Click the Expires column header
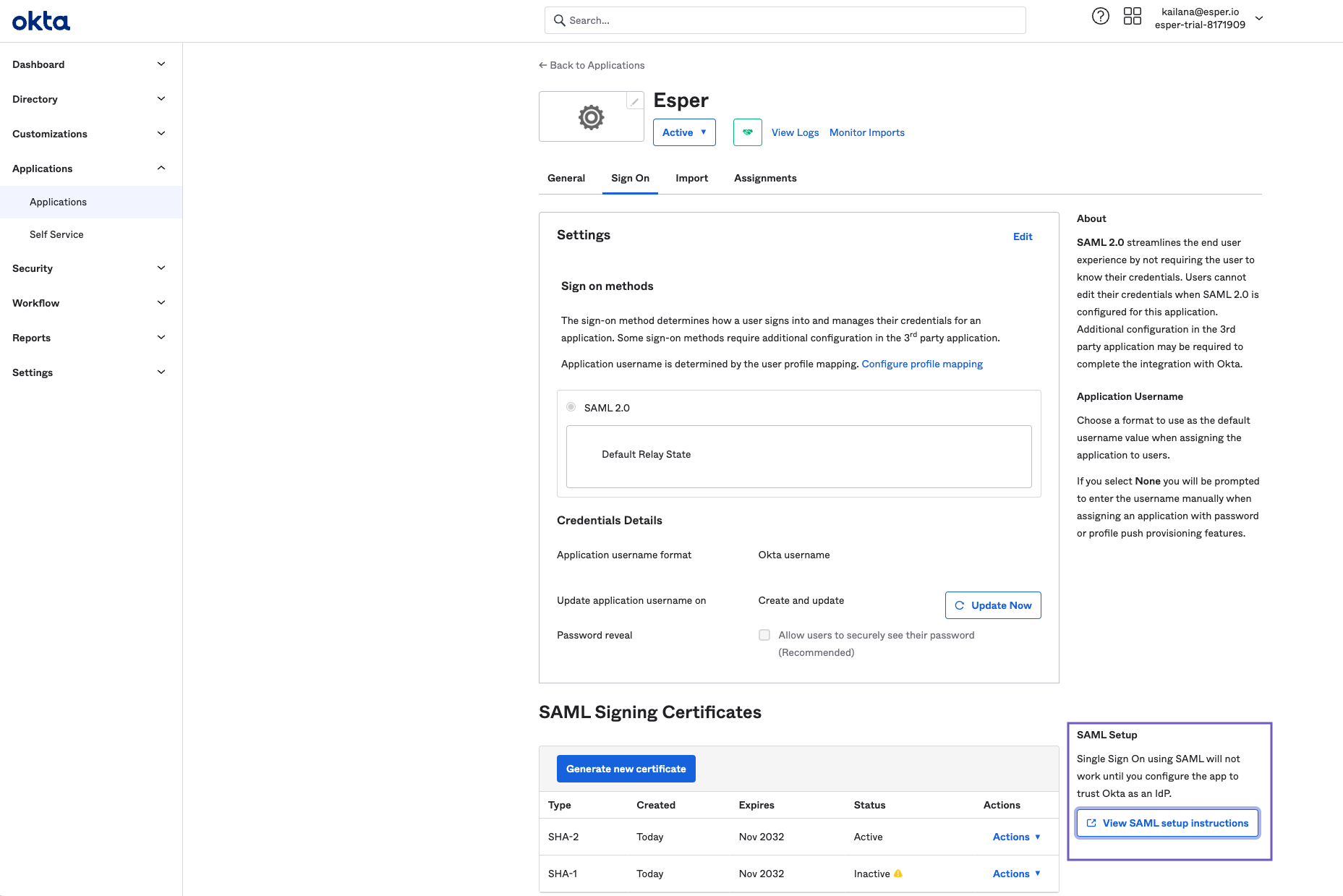 tap(756, 805)
